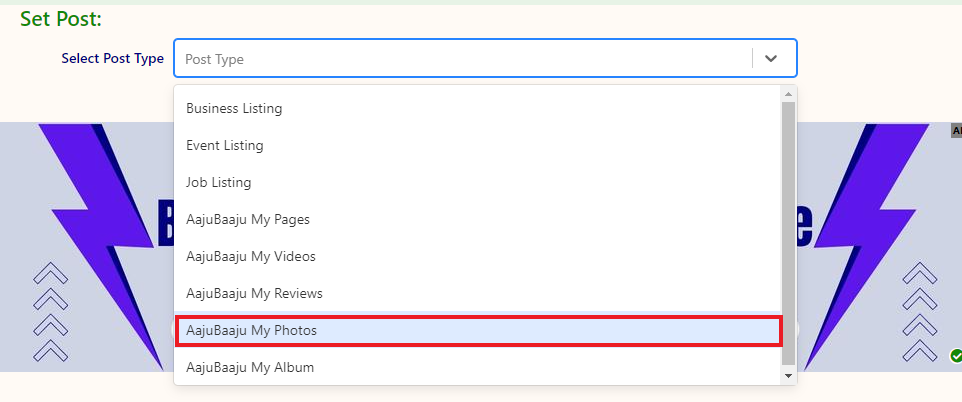The width and height of the screenshot is (962, 402).
Task: Pick the highlighted AajuBaaju My Photos option
Action: click(251, 330)
